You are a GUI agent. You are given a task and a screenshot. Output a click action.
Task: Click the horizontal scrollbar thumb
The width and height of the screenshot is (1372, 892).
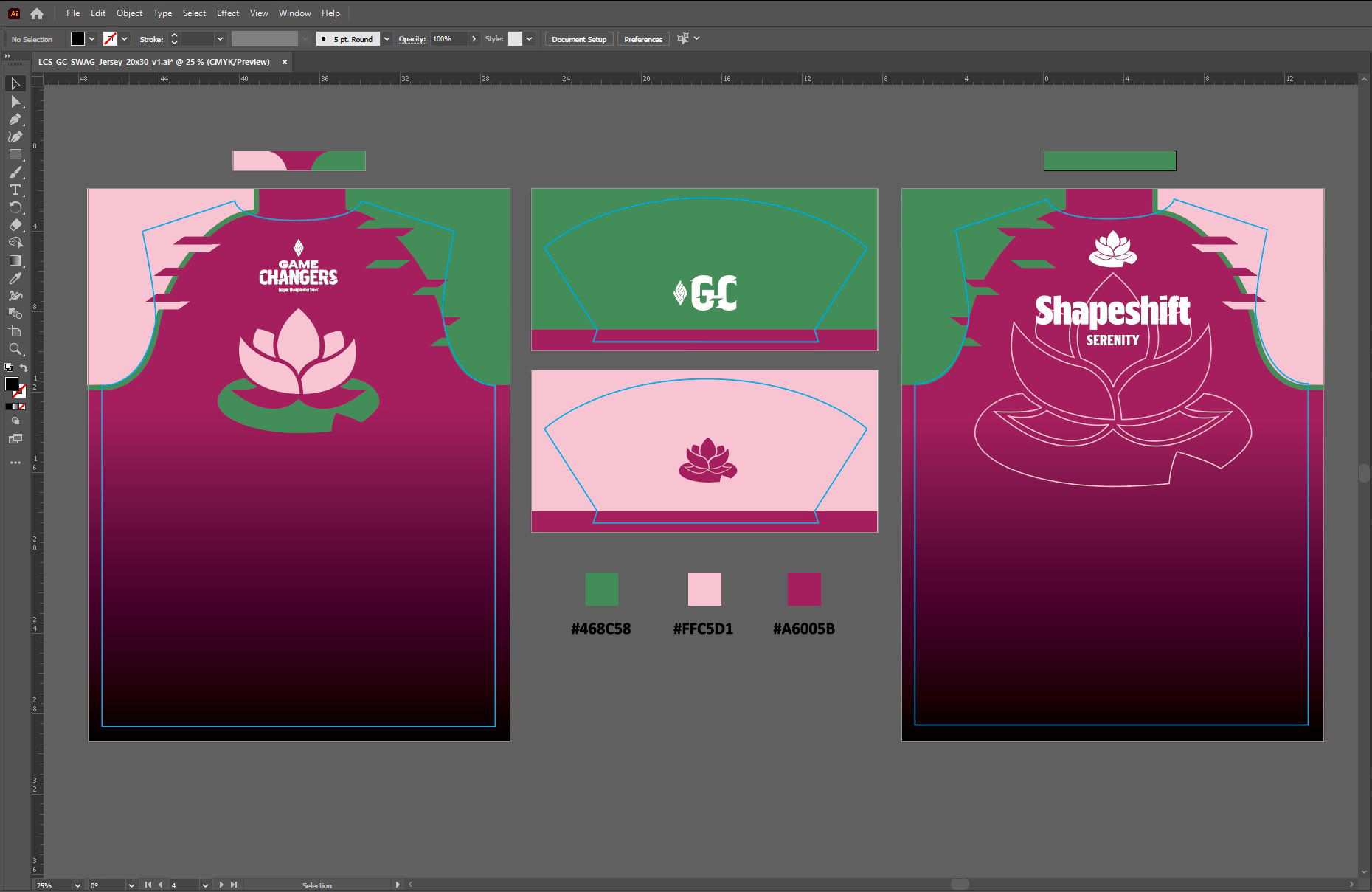point(960,884)
